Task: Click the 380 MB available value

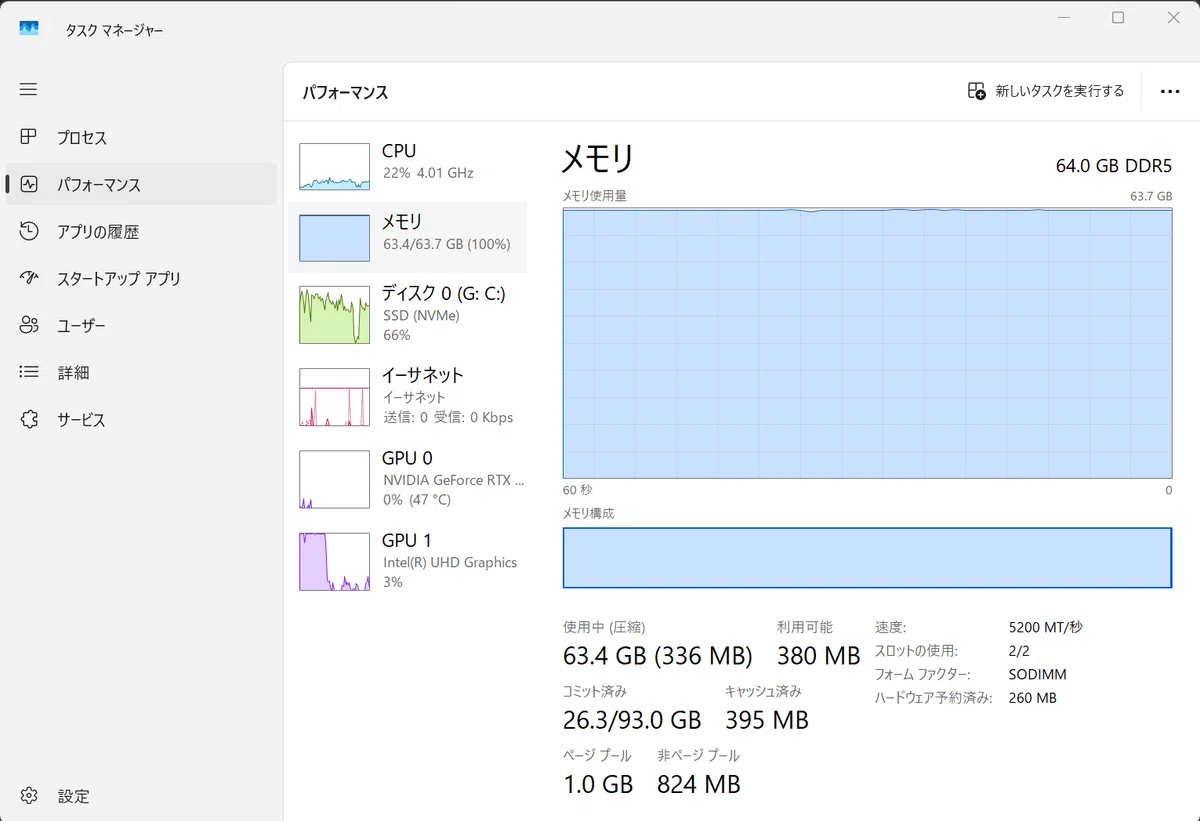Action: point(819,656)
